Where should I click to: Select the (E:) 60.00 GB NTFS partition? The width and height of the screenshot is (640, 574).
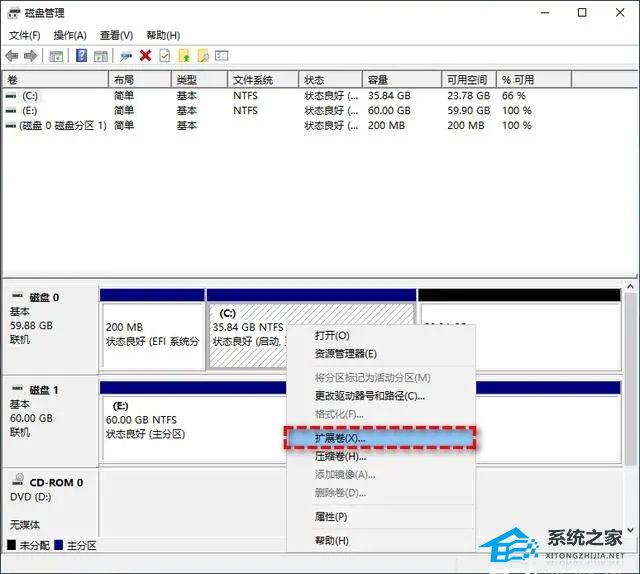193,422
